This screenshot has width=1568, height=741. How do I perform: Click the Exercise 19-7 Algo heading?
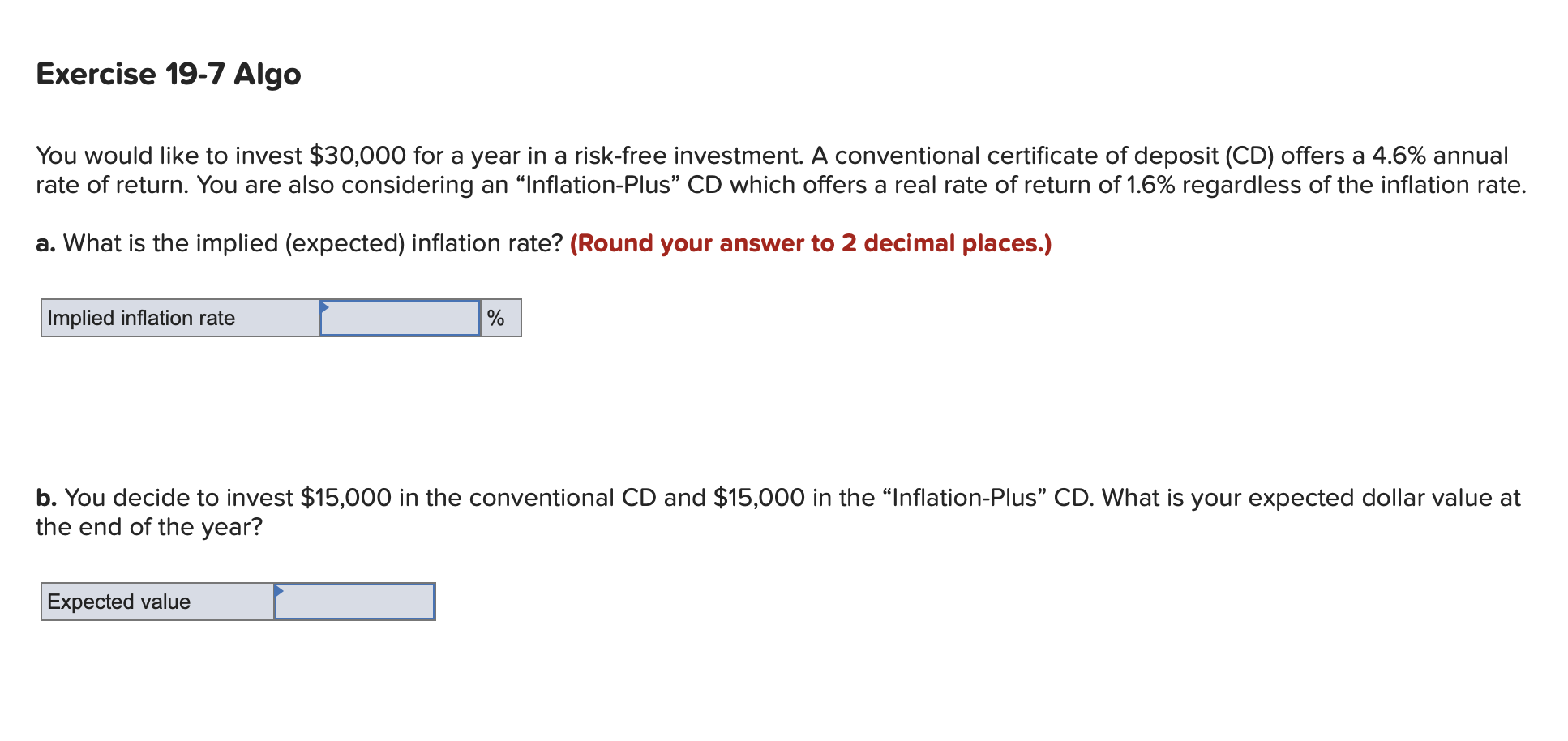pos(167,74)
